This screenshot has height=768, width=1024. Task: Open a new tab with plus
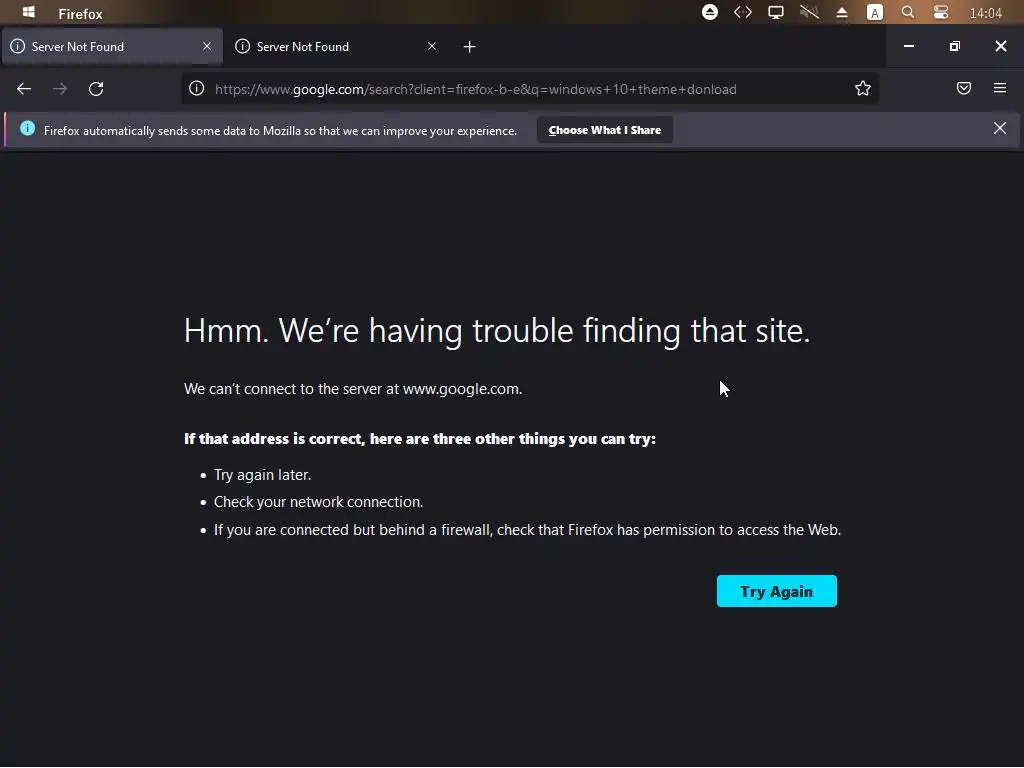[470, 47]
